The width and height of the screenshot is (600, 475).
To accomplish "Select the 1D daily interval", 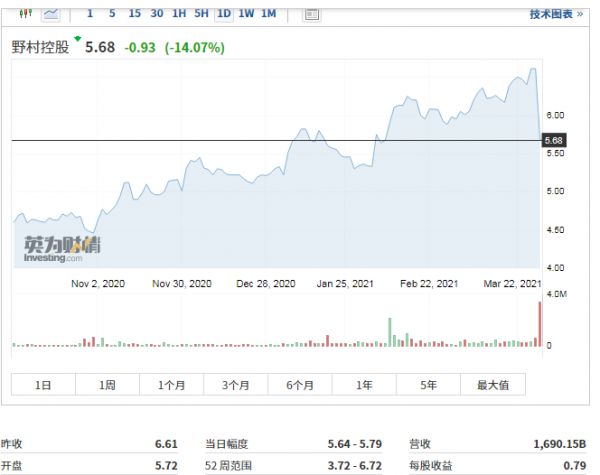I will pyautogui.click(x=224, y=14).
